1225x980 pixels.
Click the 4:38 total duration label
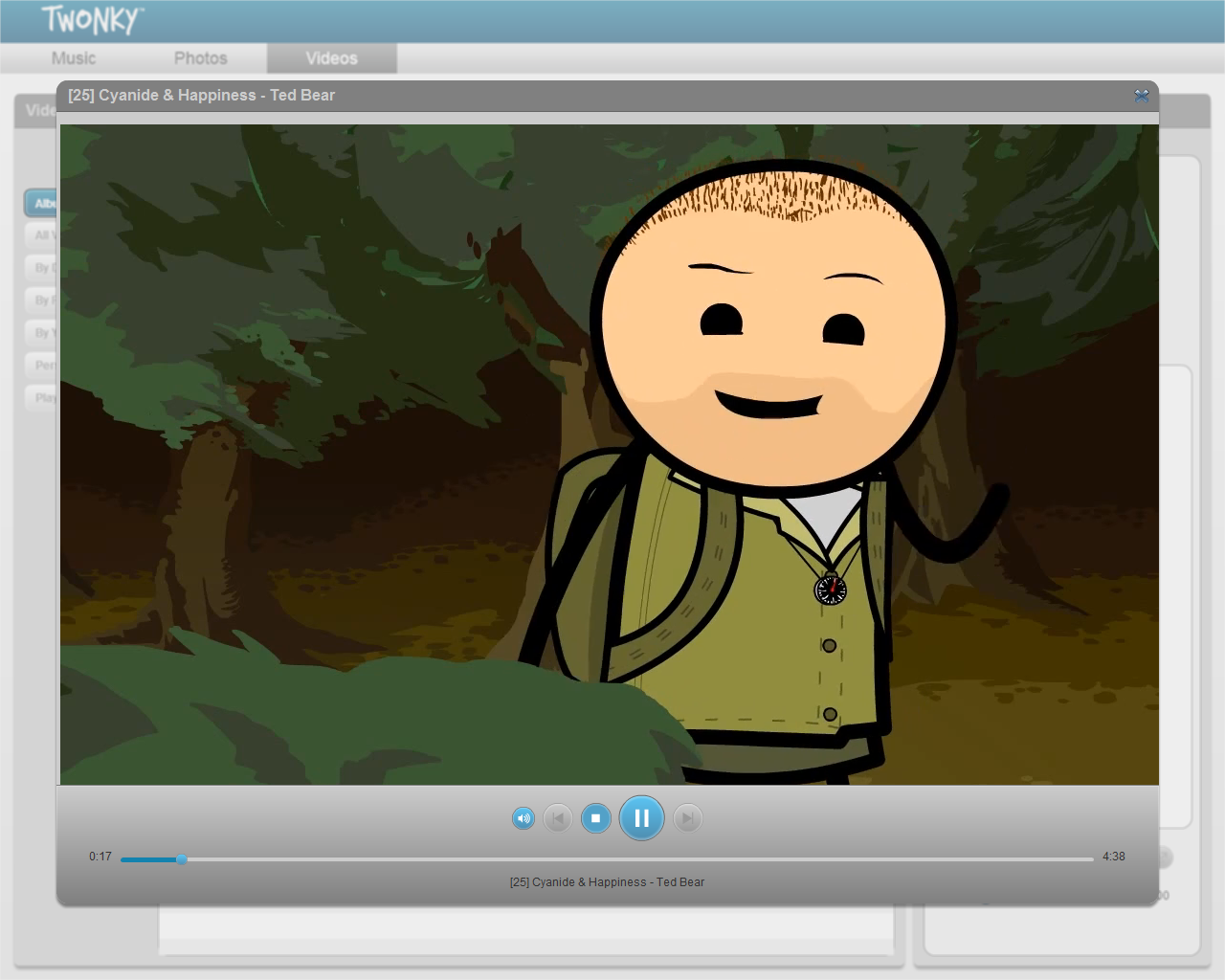pyautogui.click(x=1113, y=857)
